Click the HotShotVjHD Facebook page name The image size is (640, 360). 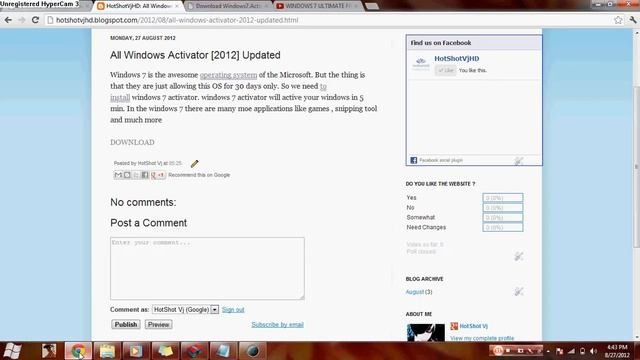tap(457, 59)
